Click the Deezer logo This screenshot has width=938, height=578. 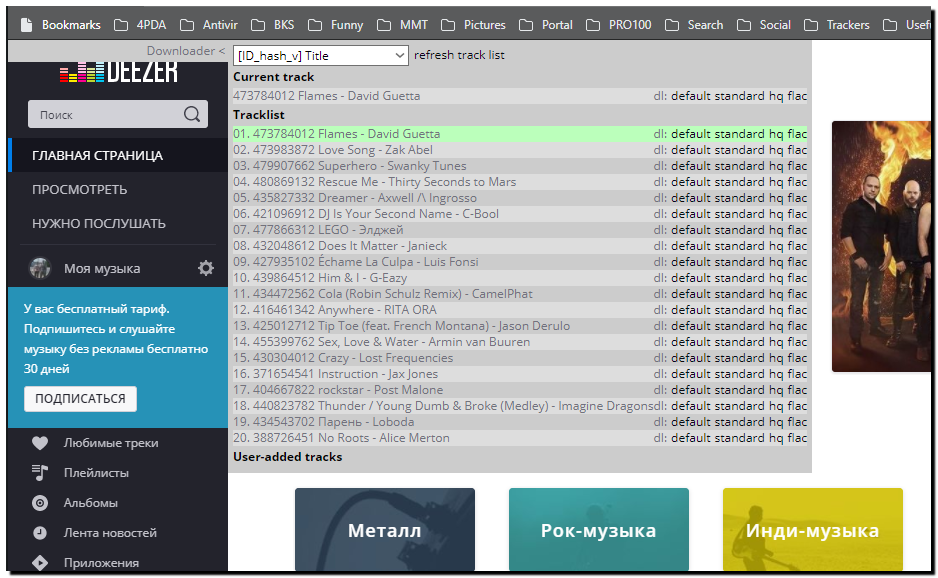point(118,72)
